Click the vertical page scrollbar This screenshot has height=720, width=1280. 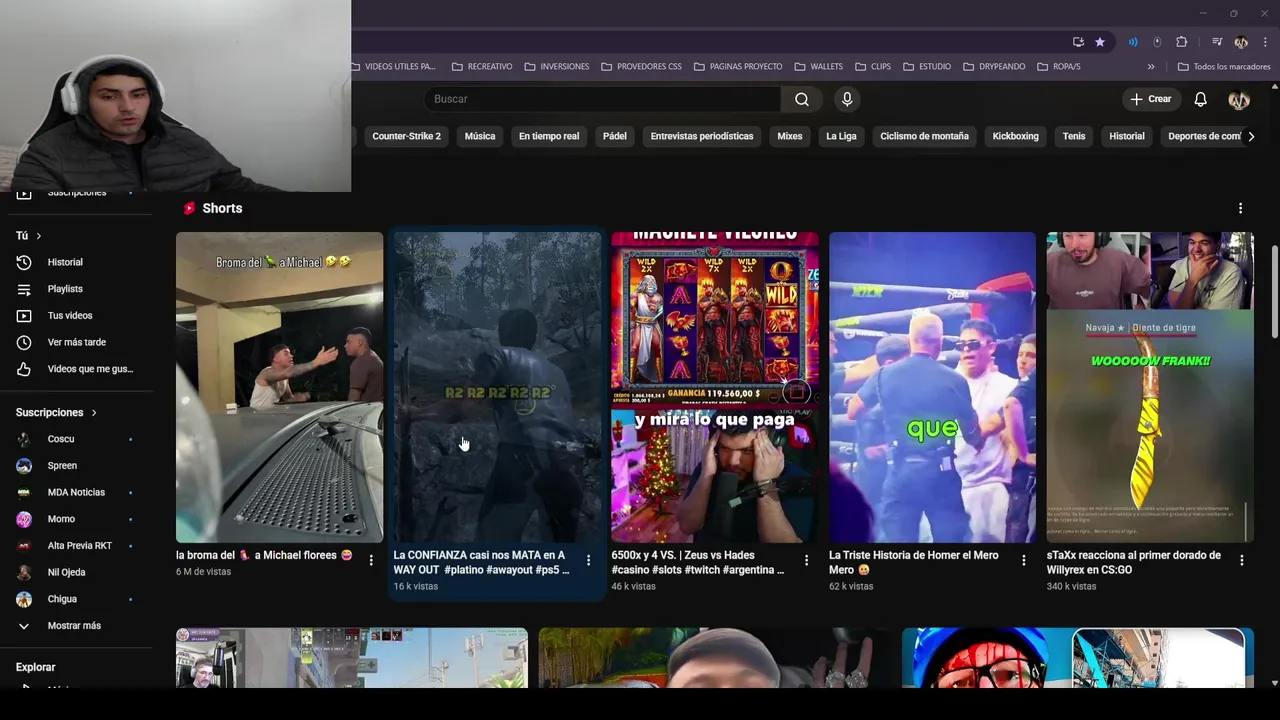pos(1274,290)
